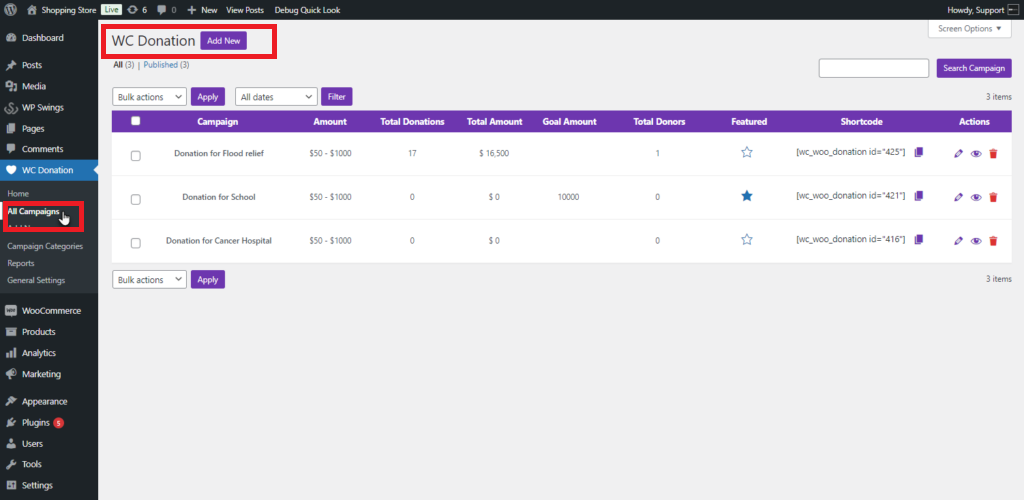Select All Campaigns submenu item
Viewport: 1024px width, 500px height.
click(x=34, y=211)
